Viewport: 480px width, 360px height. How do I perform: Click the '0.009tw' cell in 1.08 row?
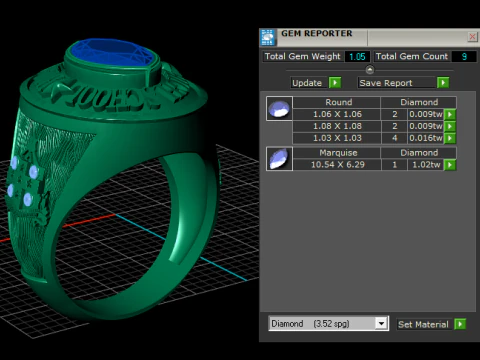click(x=426, y=126)
